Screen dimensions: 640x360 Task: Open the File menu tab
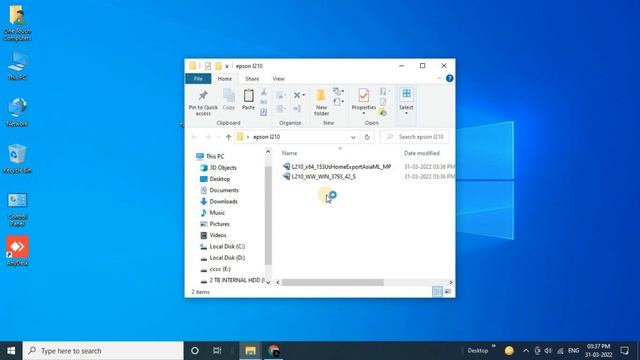(198, 78)
